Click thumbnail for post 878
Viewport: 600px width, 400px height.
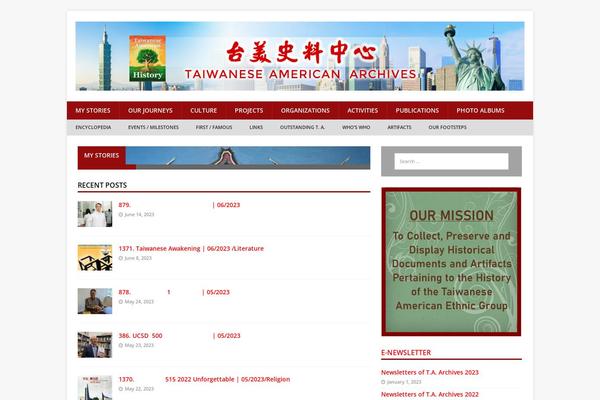(95, 301)
